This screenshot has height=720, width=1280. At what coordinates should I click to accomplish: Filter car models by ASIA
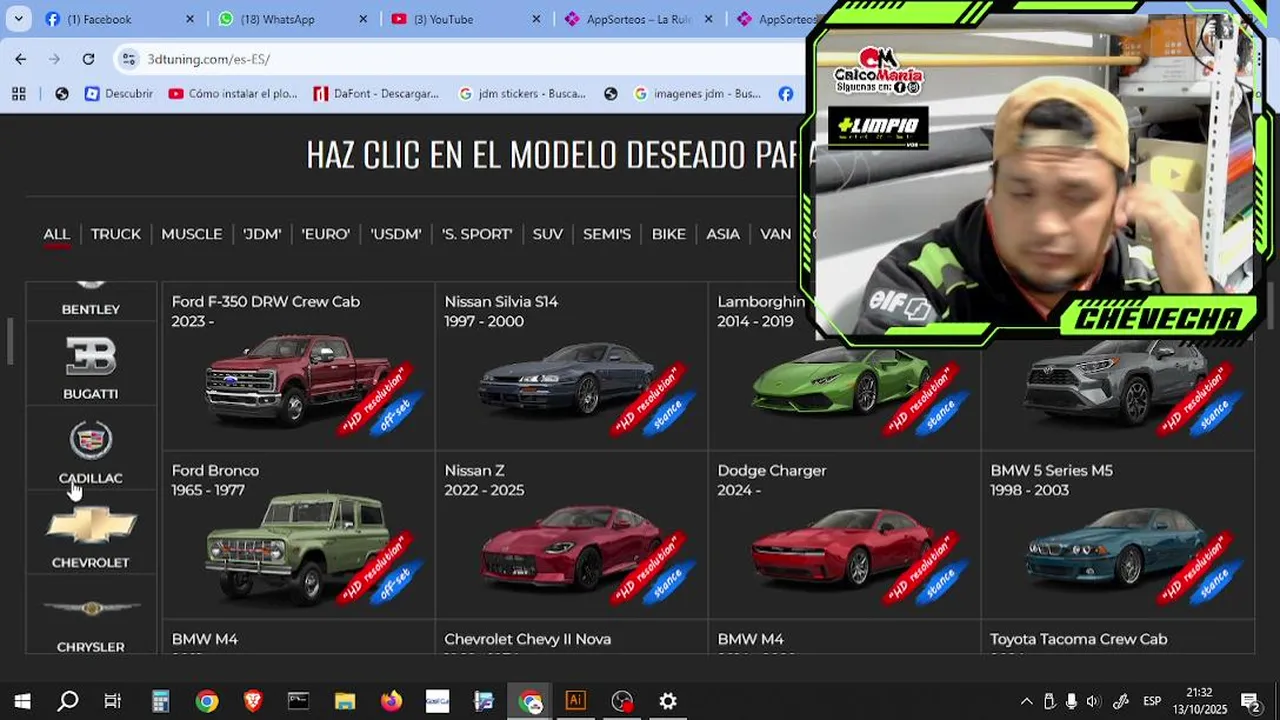pos(723,234)
